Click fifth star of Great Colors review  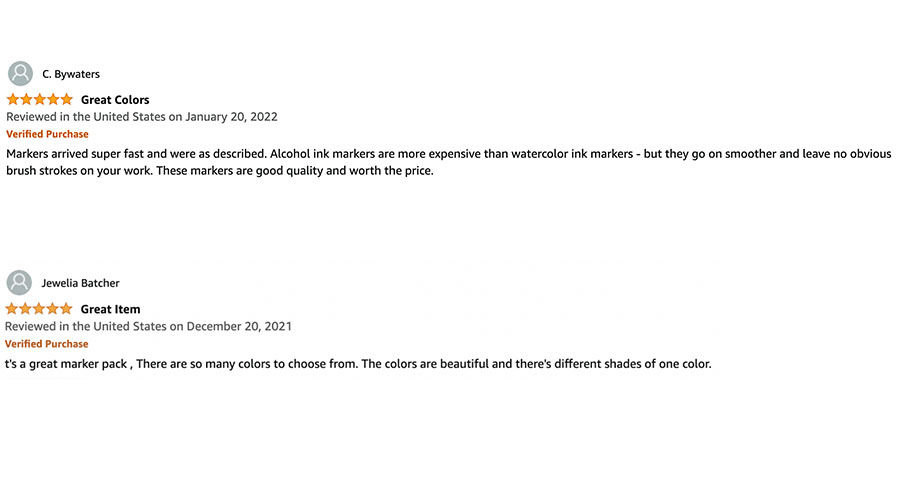pyautogui.click(x=66, y=99)
